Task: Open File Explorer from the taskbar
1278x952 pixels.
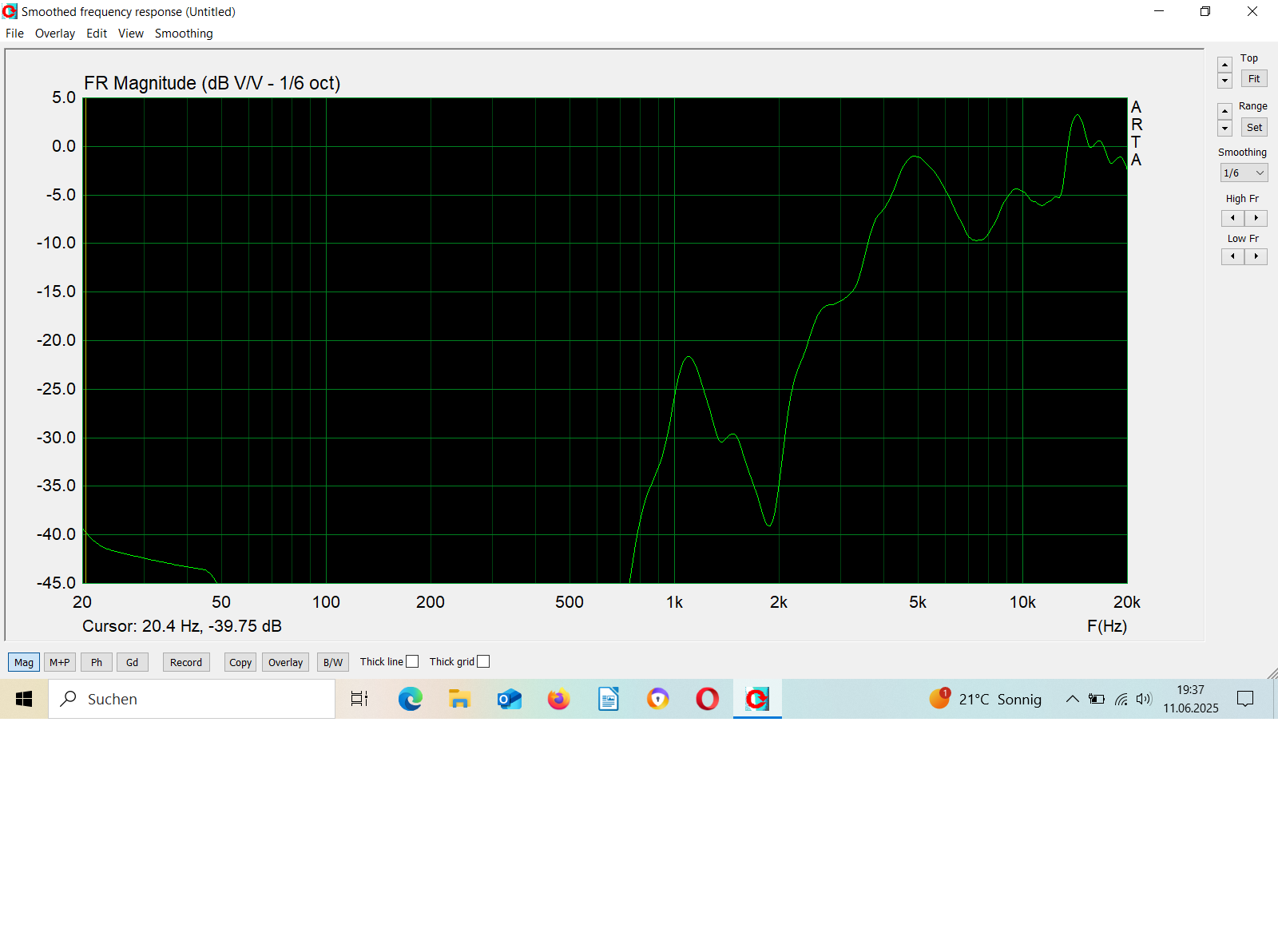Action: (x=459, y=699)
